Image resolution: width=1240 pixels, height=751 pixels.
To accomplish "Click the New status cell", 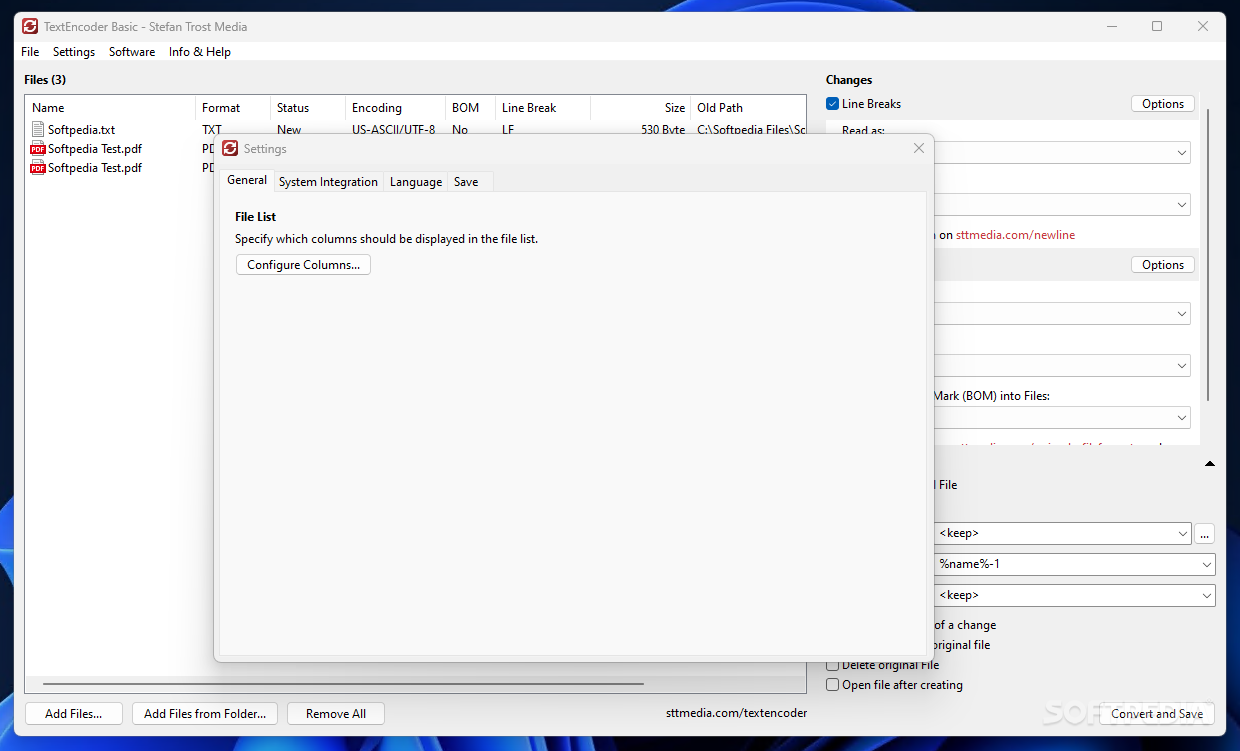I will (x=289, y=130).
